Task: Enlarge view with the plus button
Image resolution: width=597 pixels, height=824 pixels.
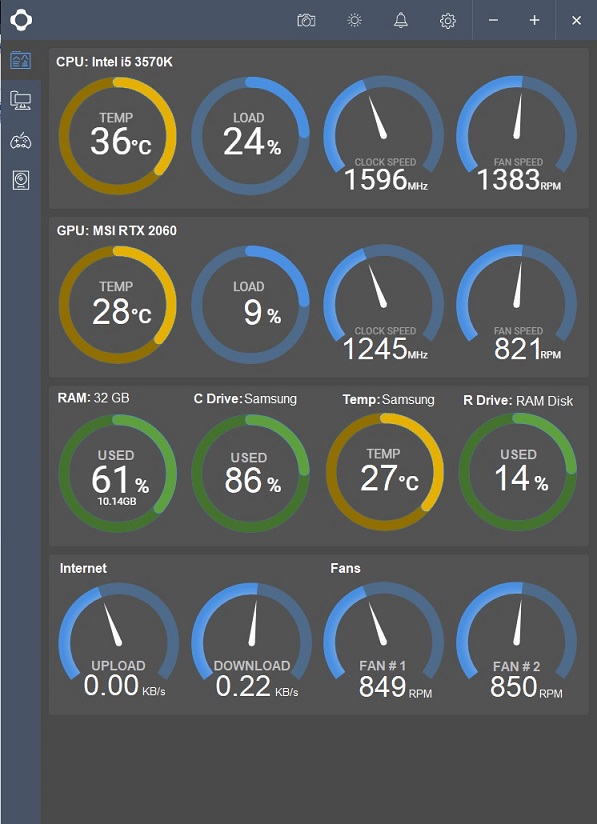Action: pyautogui.click(x=534, y=20)
